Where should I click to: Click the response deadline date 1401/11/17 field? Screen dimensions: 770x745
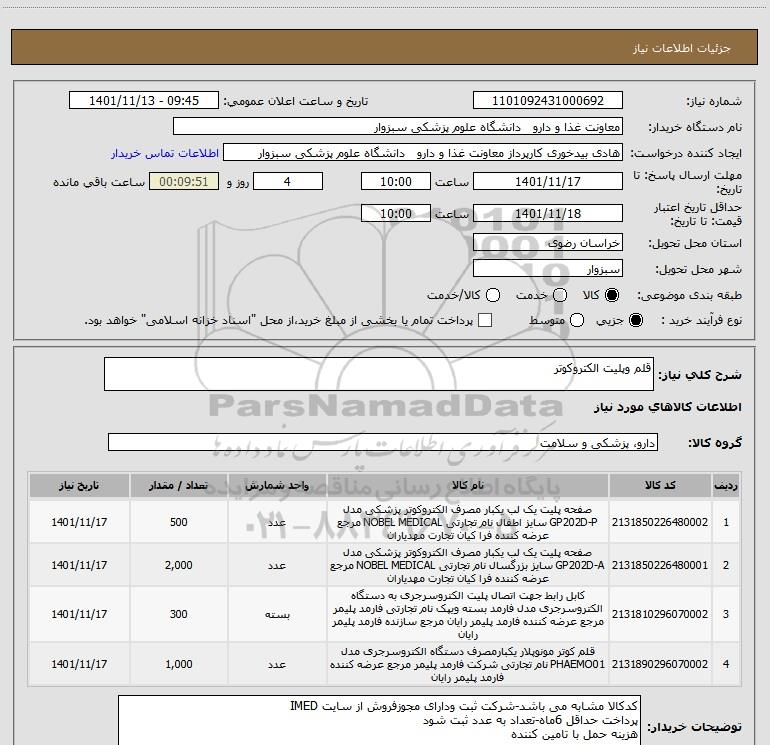pos(548,181)
